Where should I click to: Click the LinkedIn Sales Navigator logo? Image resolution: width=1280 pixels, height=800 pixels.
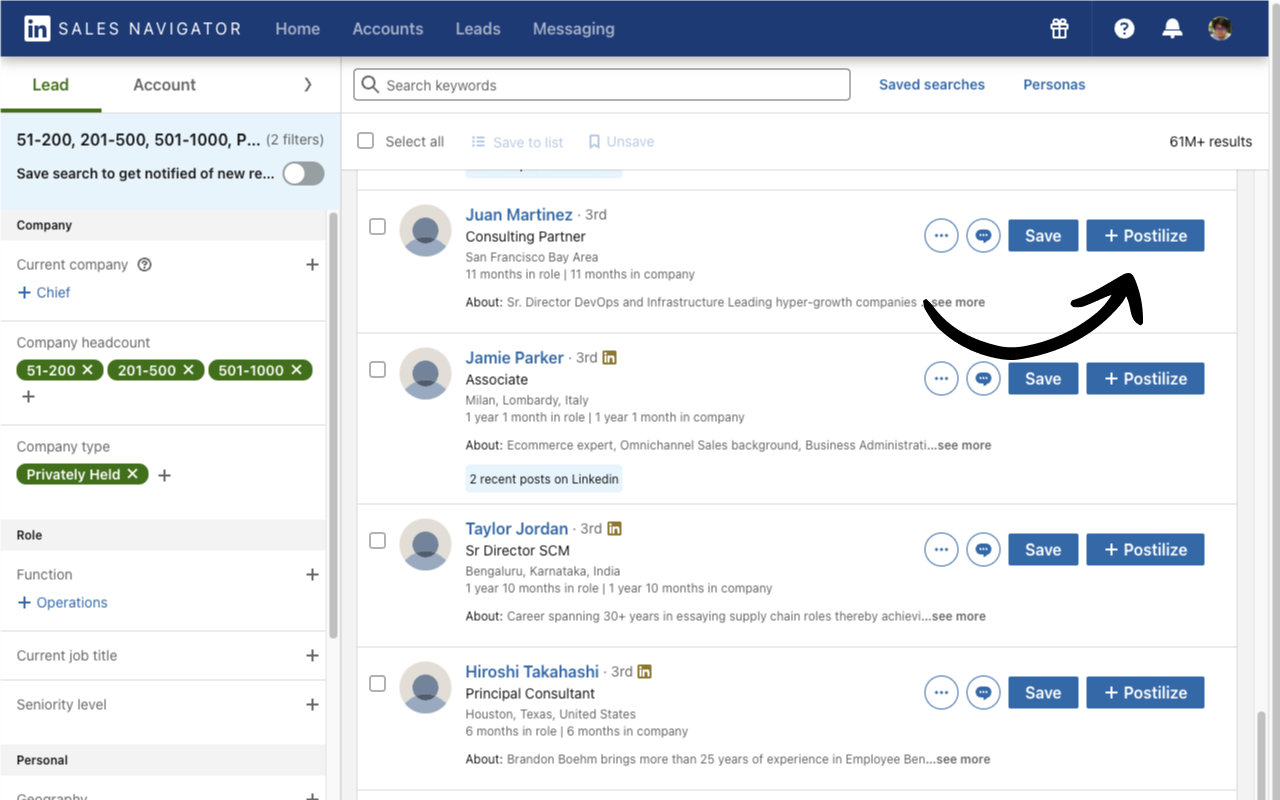pyautogui.click(x=132, y=29)
